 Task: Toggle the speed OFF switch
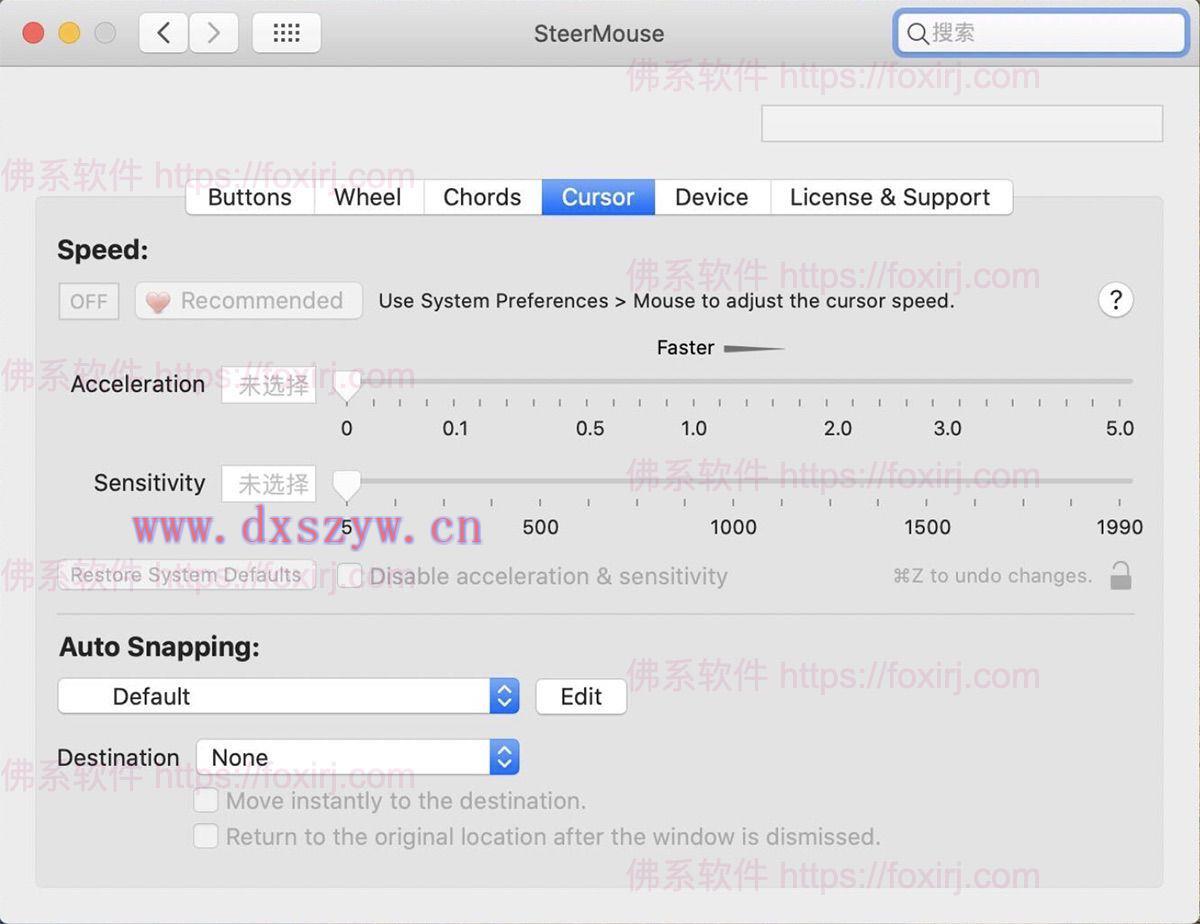89,301
